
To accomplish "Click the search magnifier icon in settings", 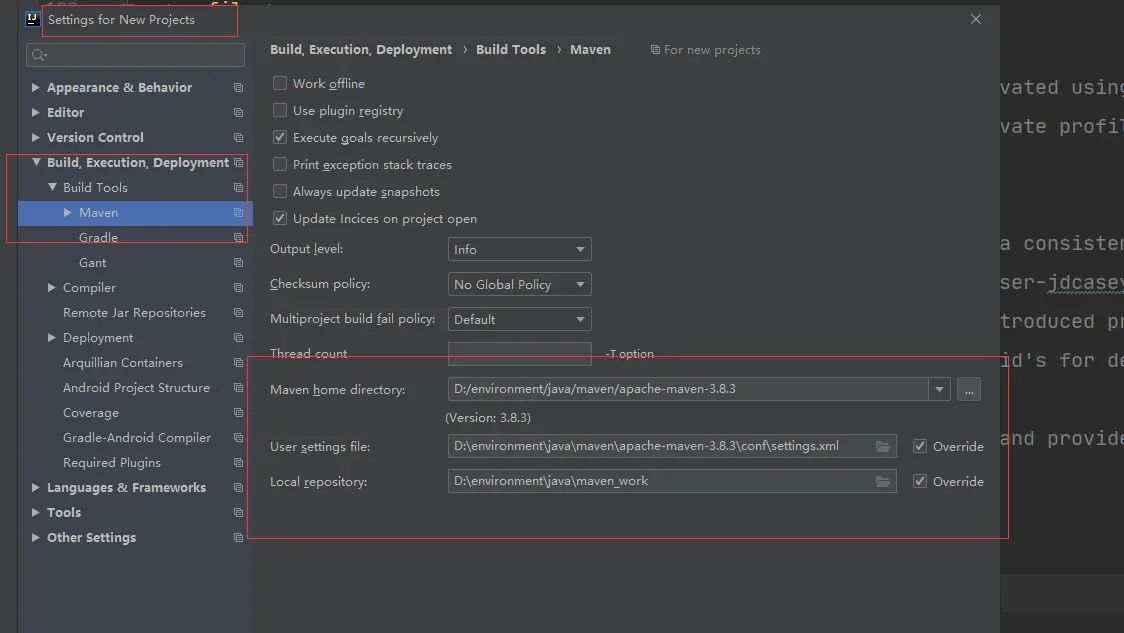I will 38,55.
